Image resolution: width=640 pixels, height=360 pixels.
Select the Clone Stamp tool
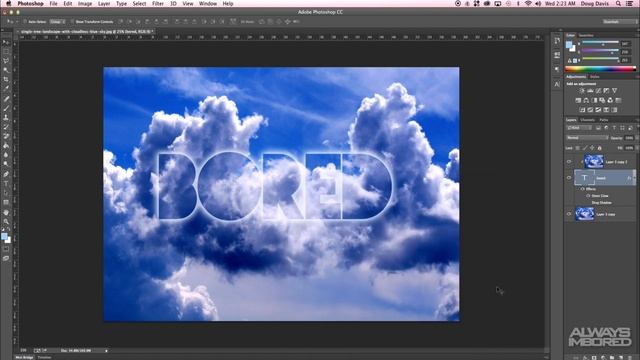[x=6, y=117]
